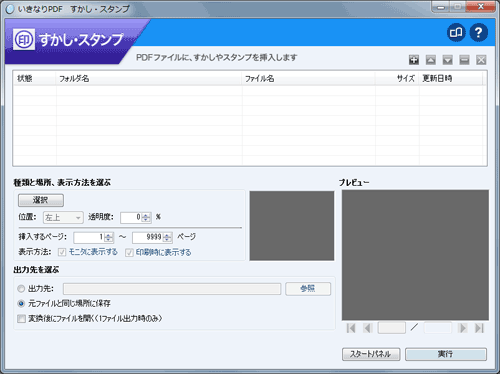Click the current preview page number field
Image resolution: width=500 pixels, height=374 pixels.
click(x=392, y=328)
